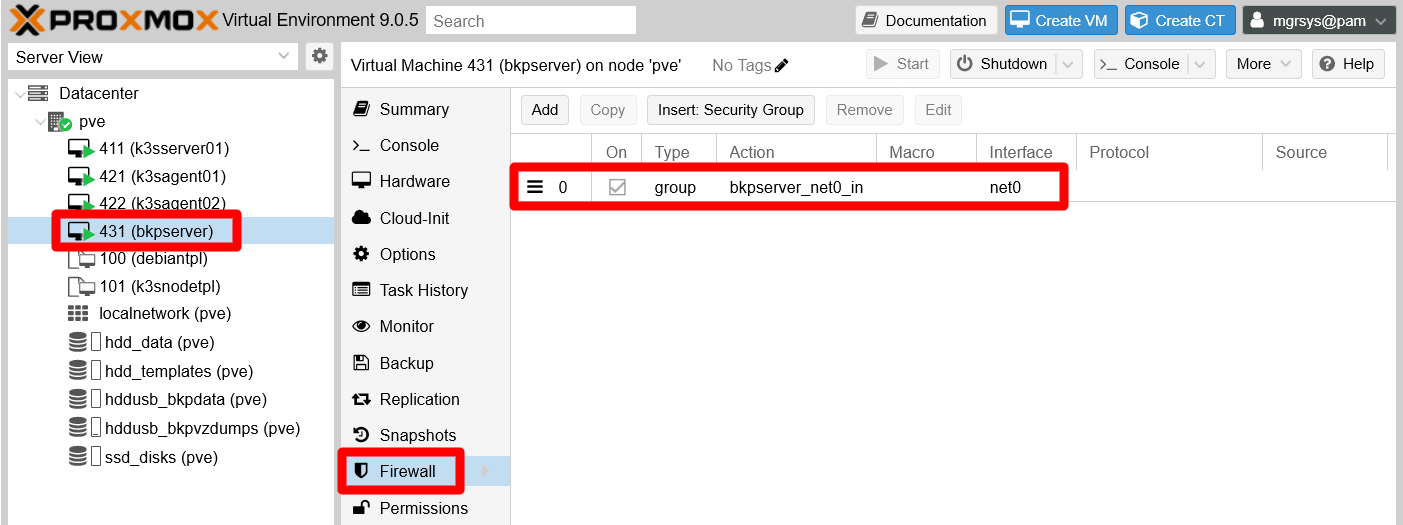Viewport: 1403px width, 525px height.
Task: Open the Hardware tab
Action: tap(425, 181)
